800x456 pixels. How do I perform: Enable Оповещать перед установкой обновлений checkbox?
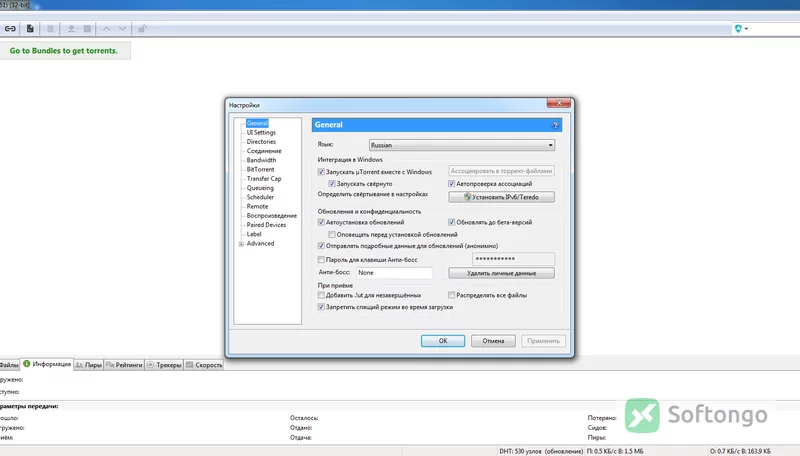(x=332, y=235)
